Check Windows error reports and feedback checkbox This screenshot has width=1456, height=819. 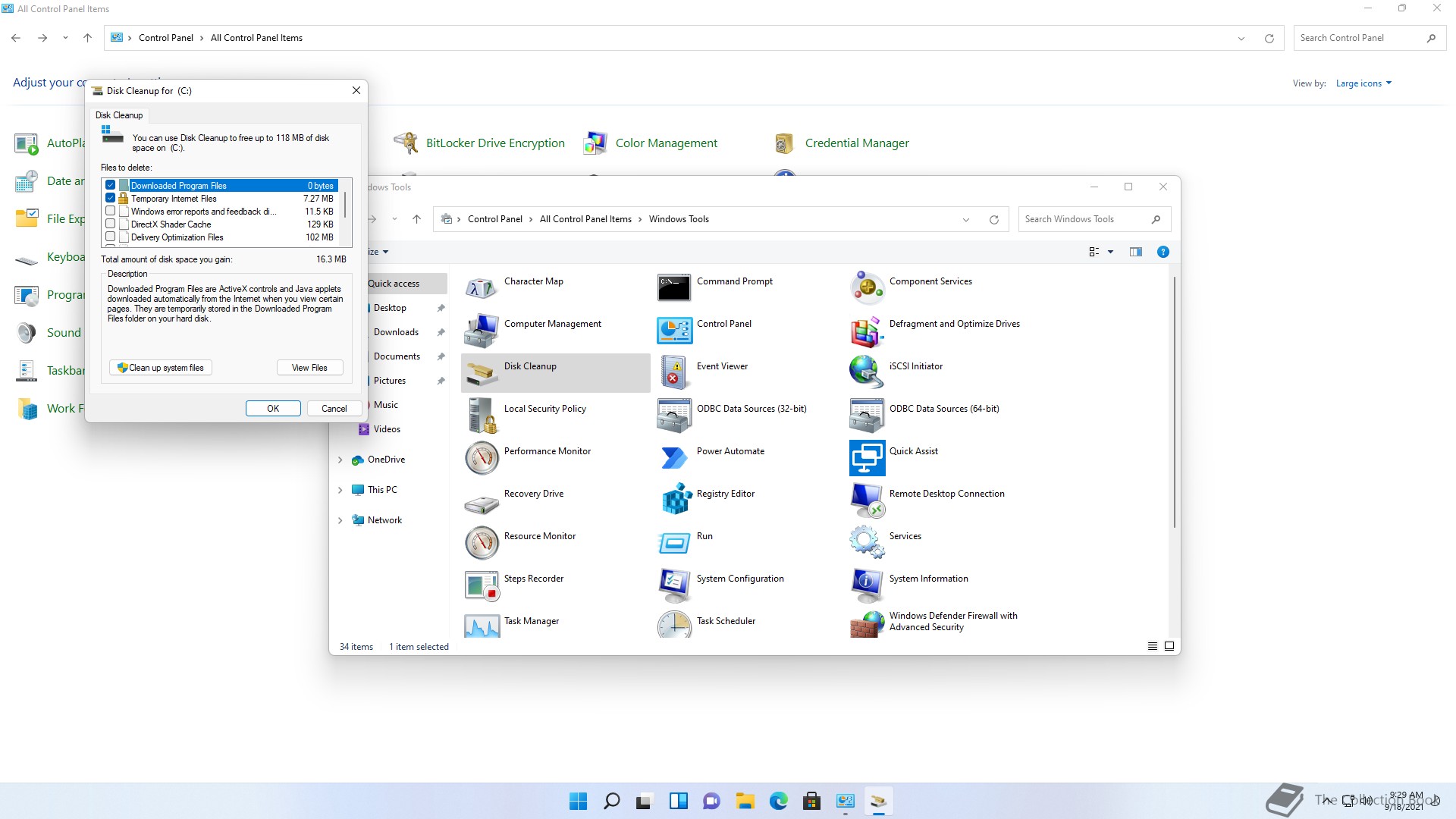click(x=111, y=212)
